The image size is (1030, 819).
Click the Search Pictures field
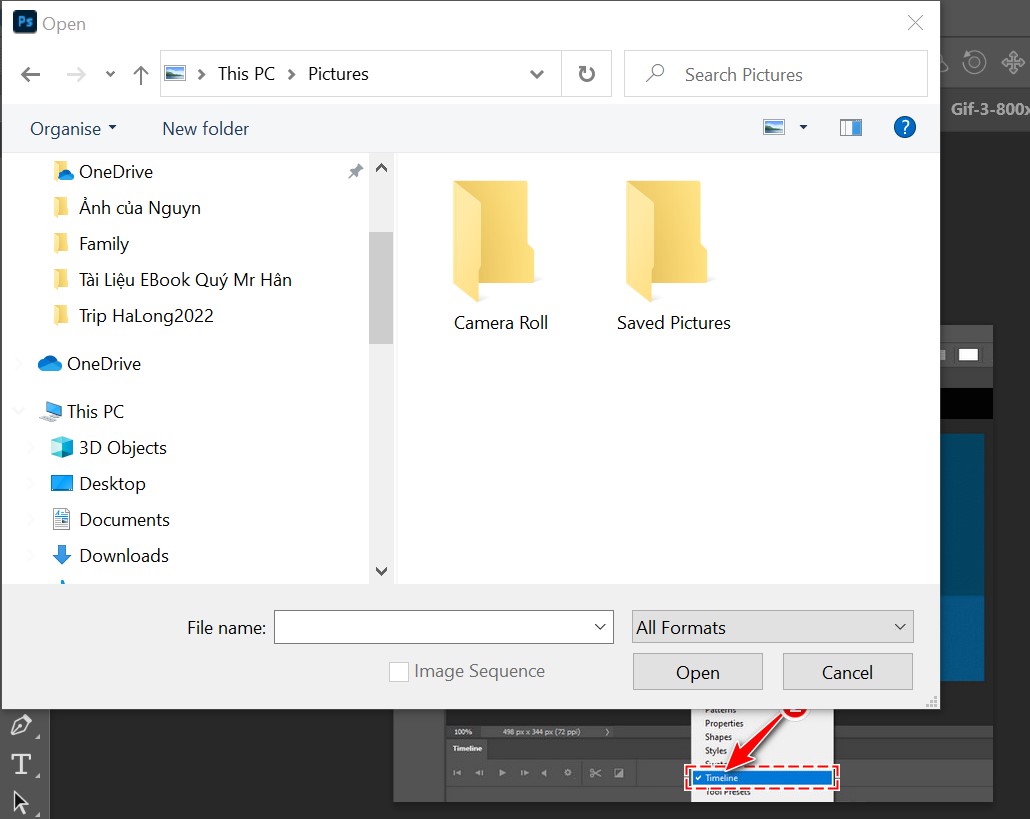point(790,74)
